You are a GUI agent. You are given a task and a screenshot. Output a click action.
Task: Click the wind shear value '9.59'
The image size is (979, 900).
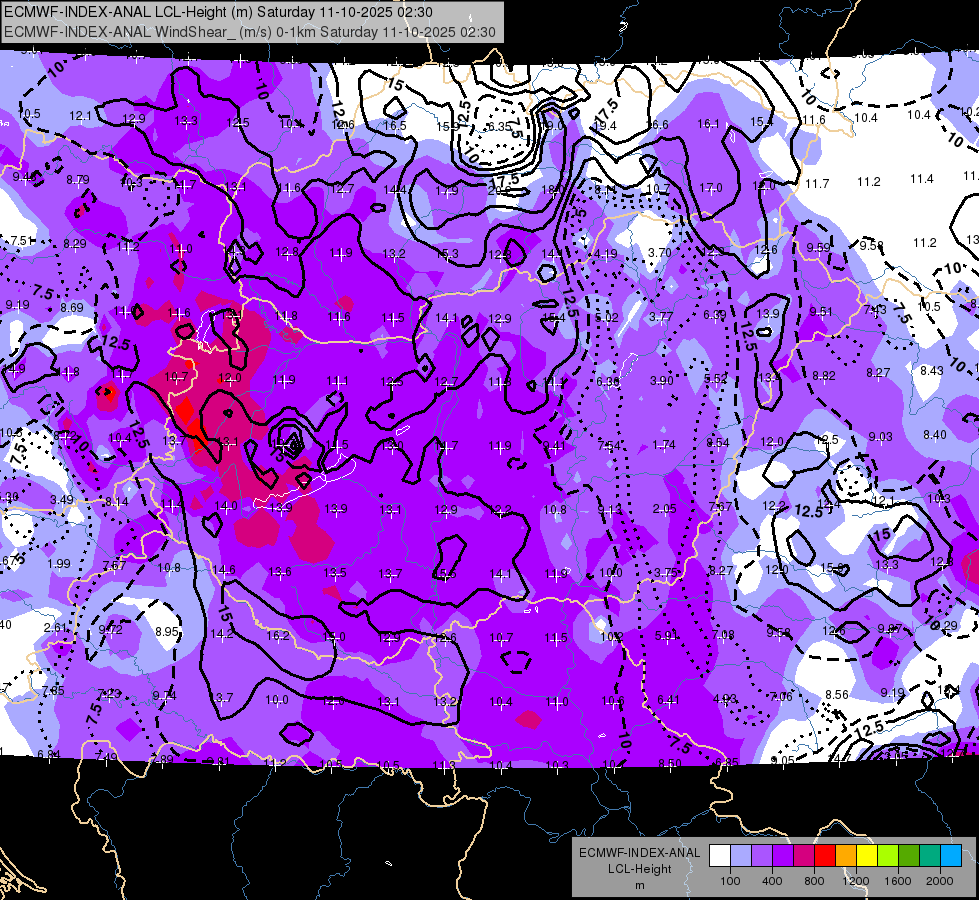pos(819,247)
